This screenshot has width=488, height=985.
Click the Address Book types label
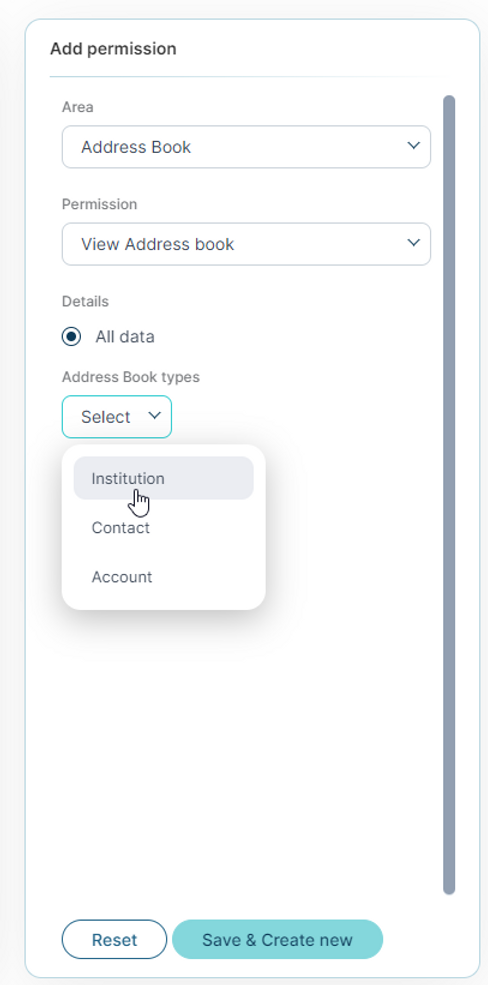131,377
